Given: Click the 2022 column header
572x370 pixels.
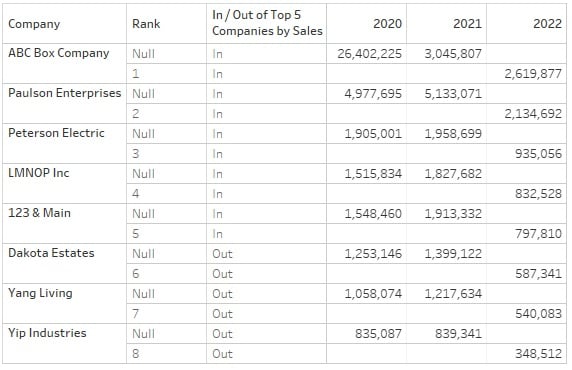Looking at the screenshot, I should 547,24.
